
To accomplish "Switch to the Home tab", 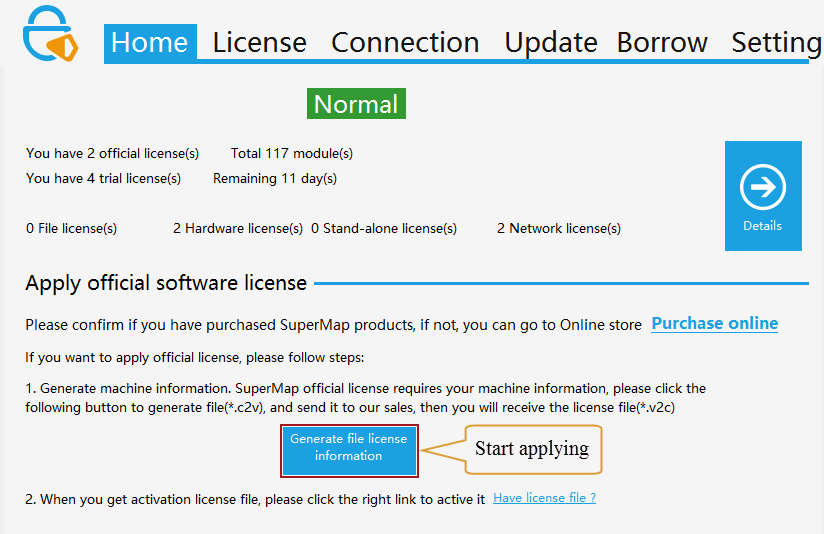I will (x=150, y=43).
